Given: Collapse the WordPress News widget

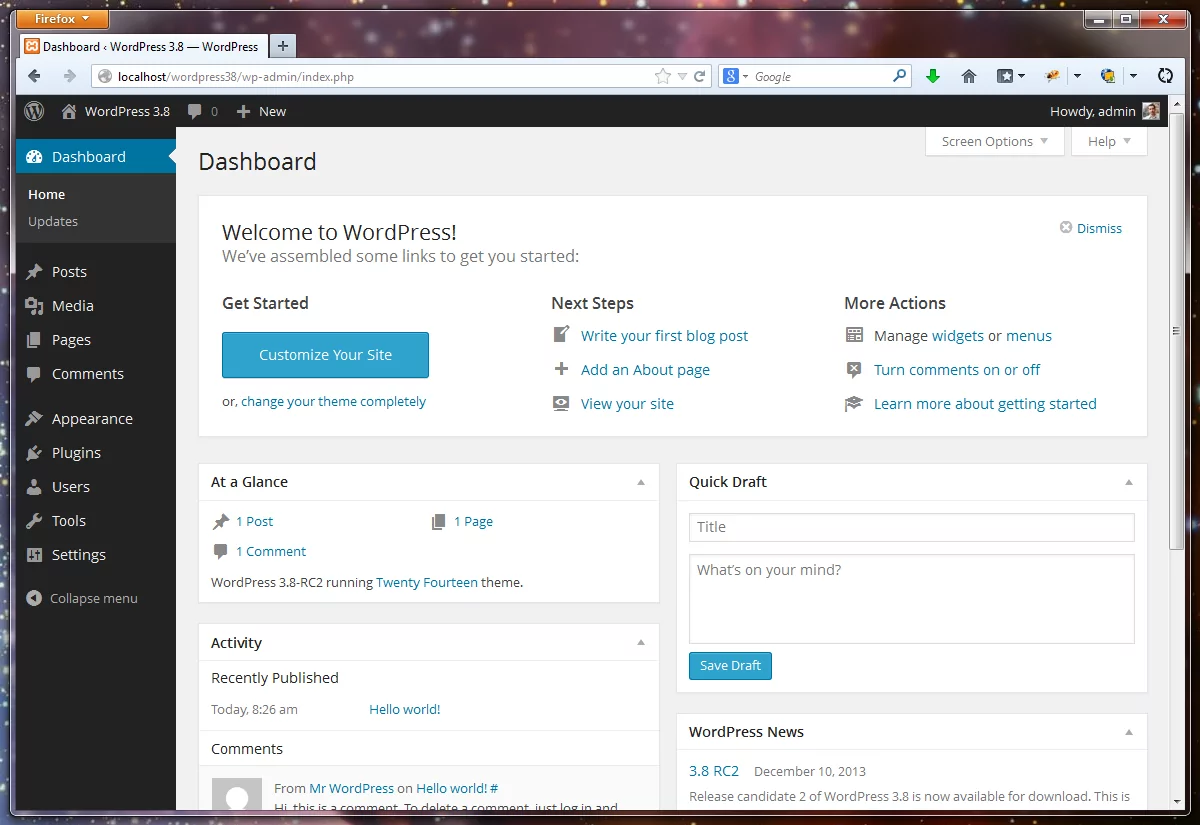Looking at the screenshot, I should (1129, 732).
